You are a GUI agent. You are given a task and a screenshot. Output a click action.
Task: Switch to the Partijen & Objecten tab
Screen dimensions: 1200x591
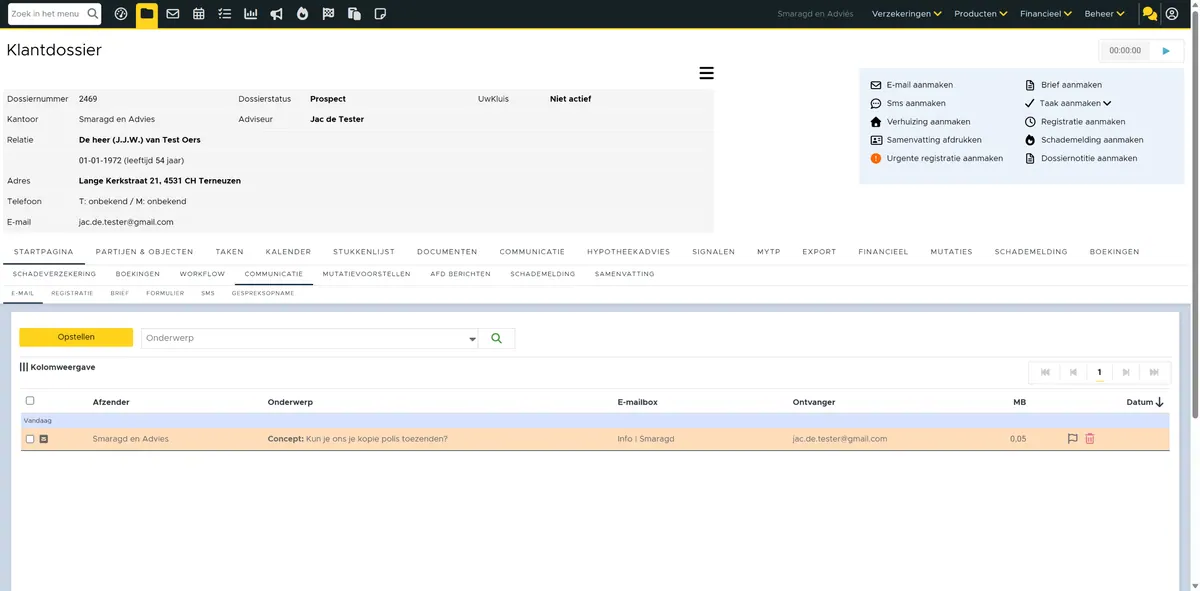point(144,252)
